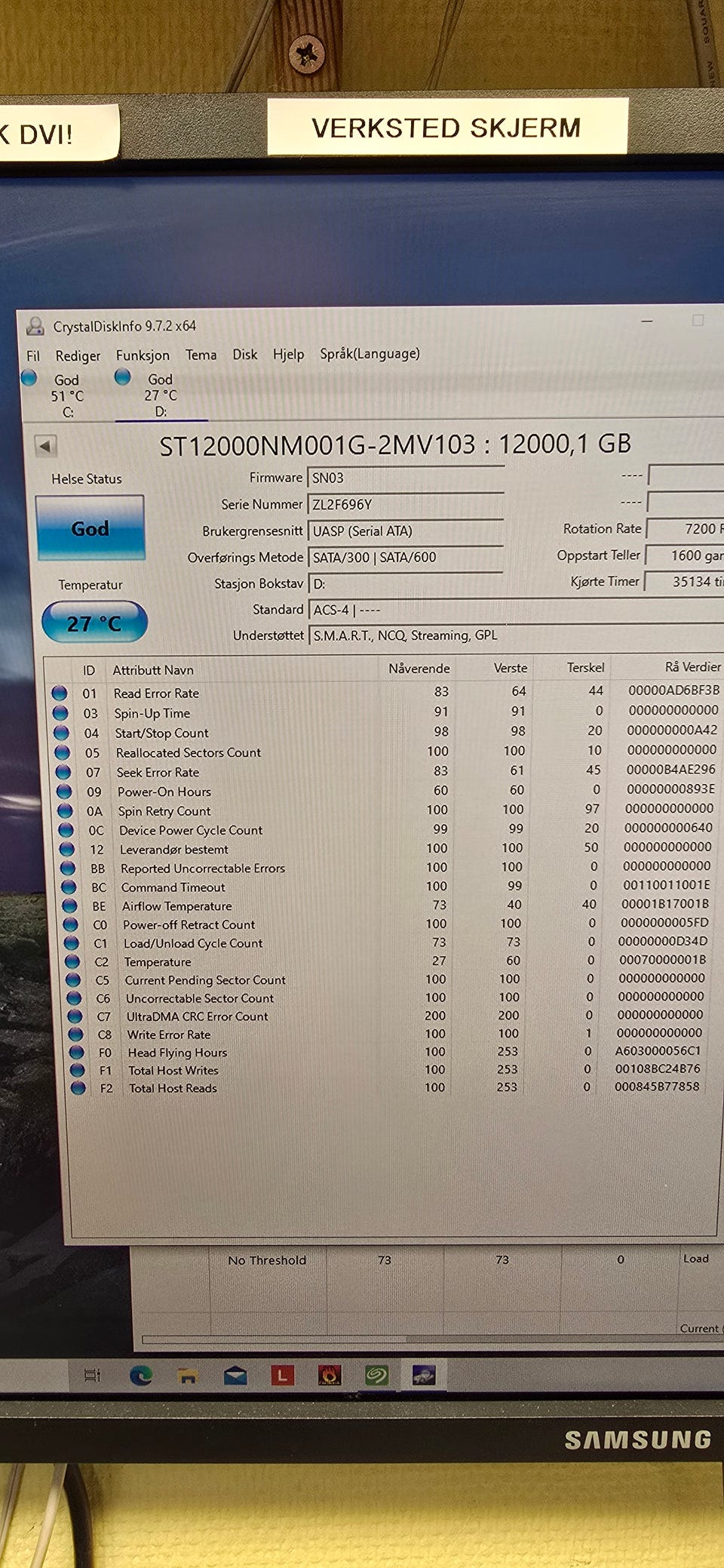
Task: Select the Load/Unload Cycle Count row
Action: [388, 943]
